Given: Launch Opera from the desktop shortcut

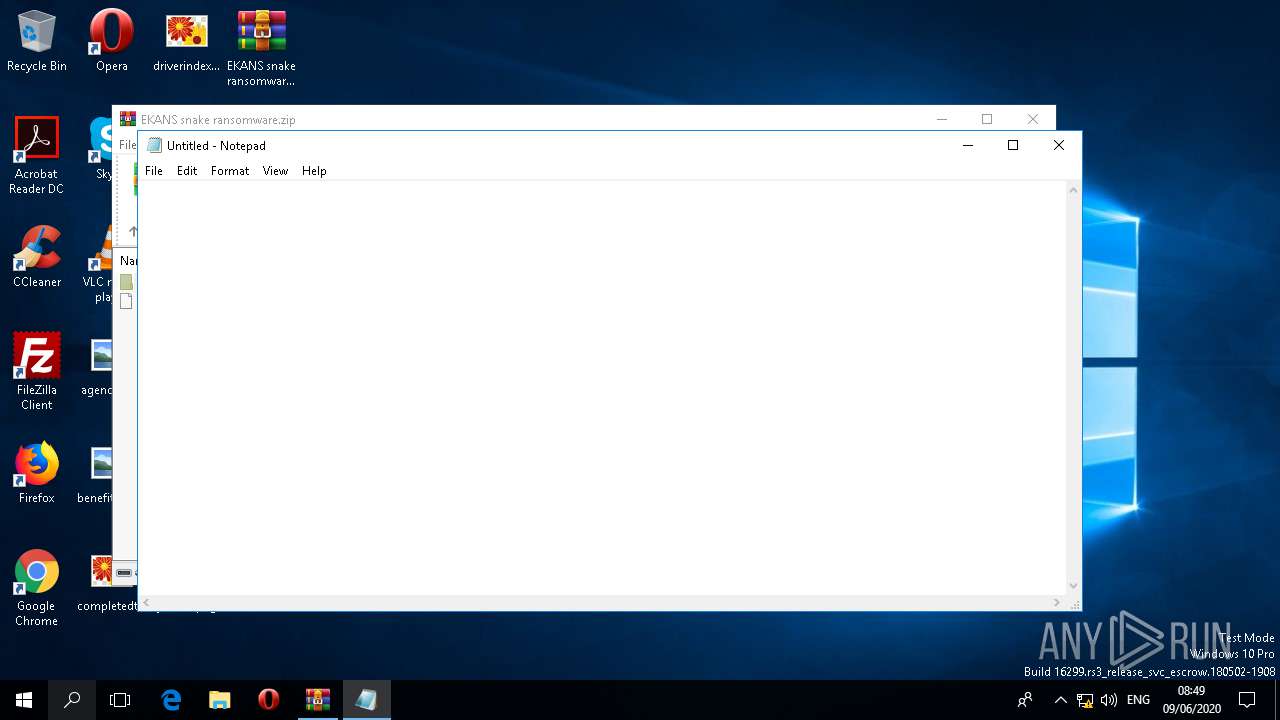Looking at the screenshot, I should tap(112, 42).
